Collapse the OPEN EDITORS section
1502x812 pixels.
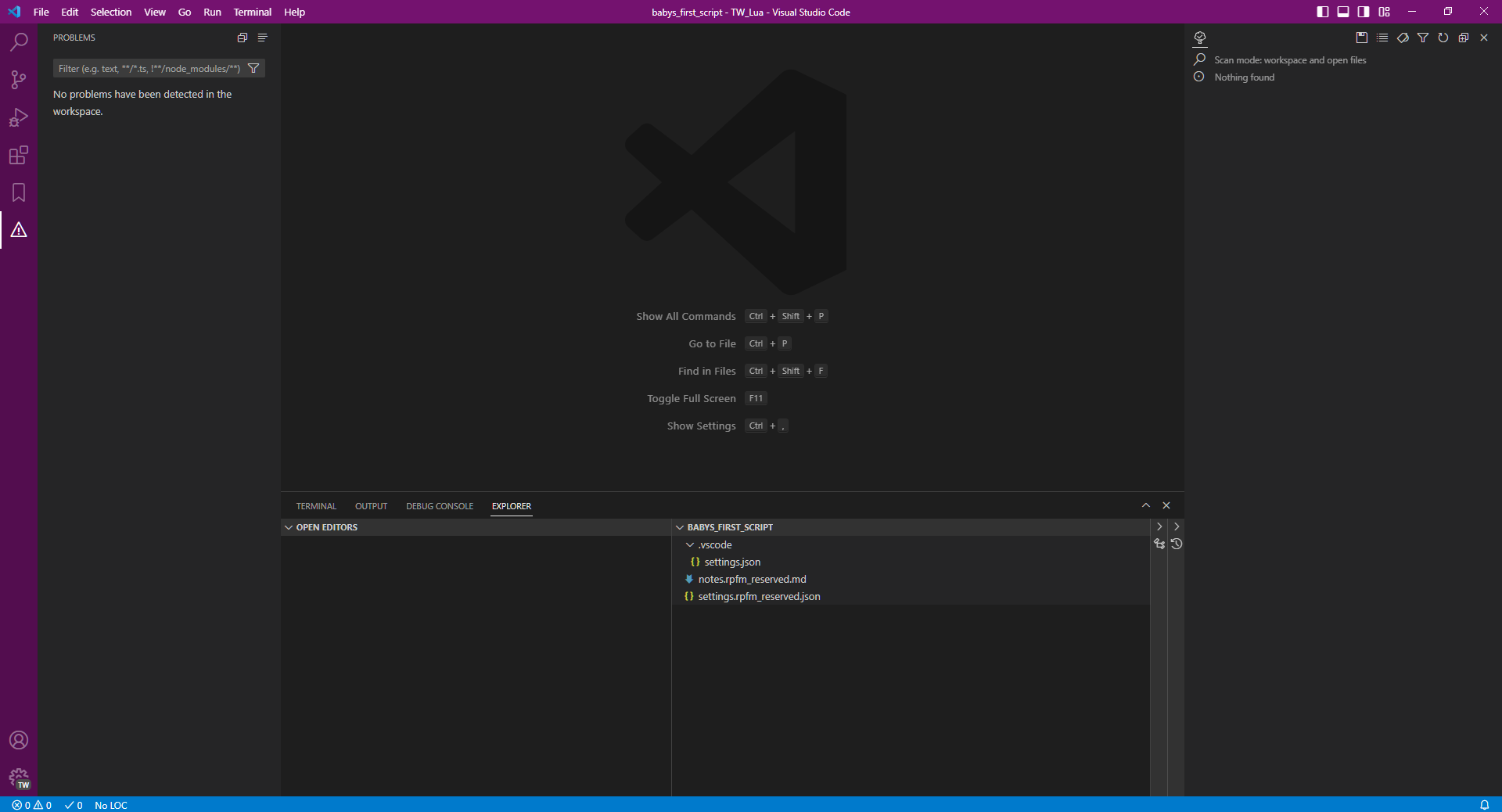[476, 527]
